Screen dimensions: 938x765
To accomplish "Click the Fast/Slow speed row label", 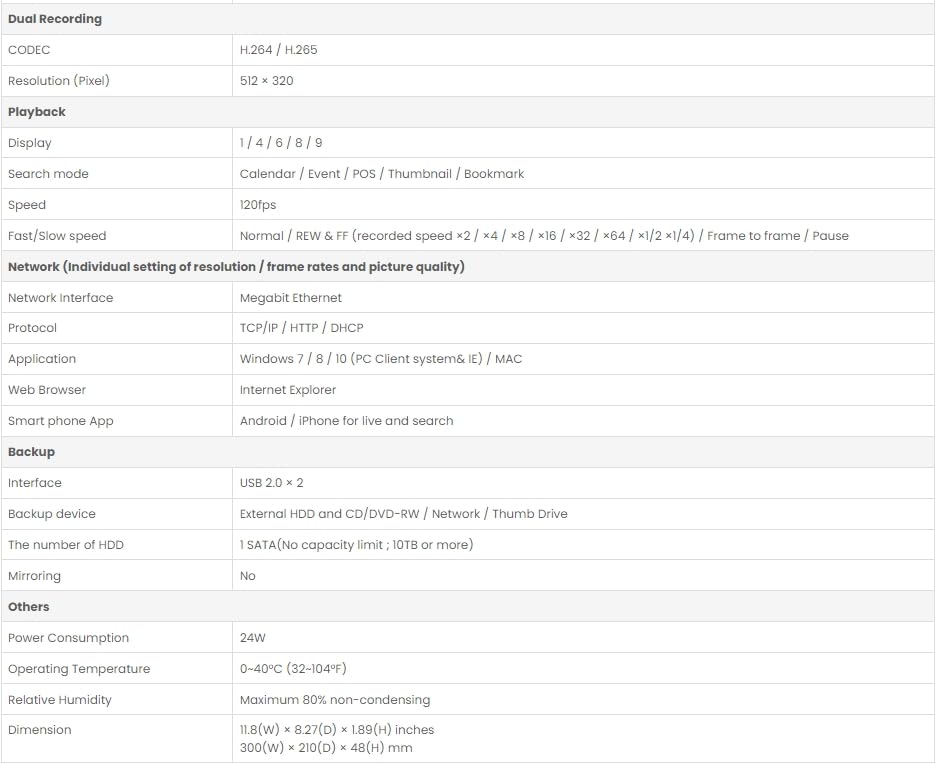I will pyautogui.click(x=57, y=236).
